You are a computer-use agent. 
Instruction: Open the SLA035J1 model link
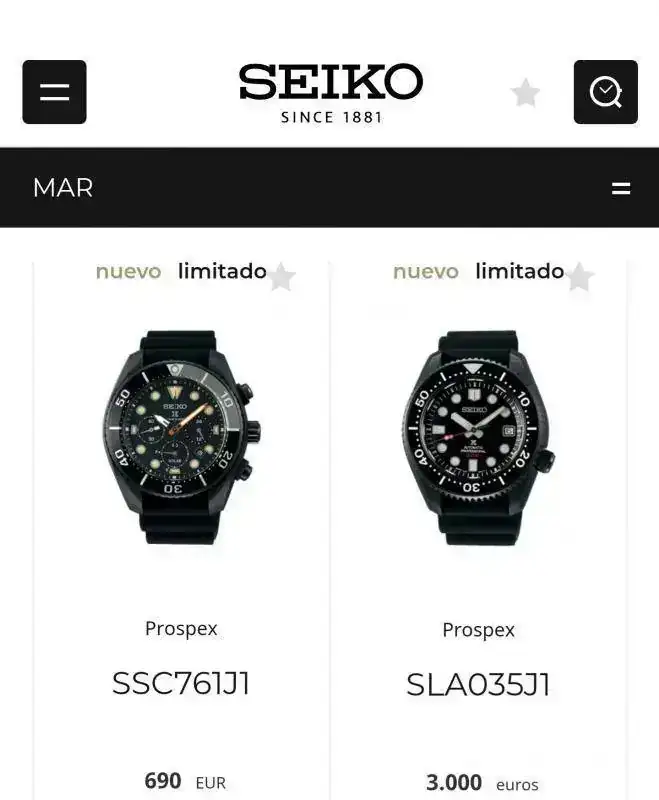pyautogui.click(x=478, y=684)
